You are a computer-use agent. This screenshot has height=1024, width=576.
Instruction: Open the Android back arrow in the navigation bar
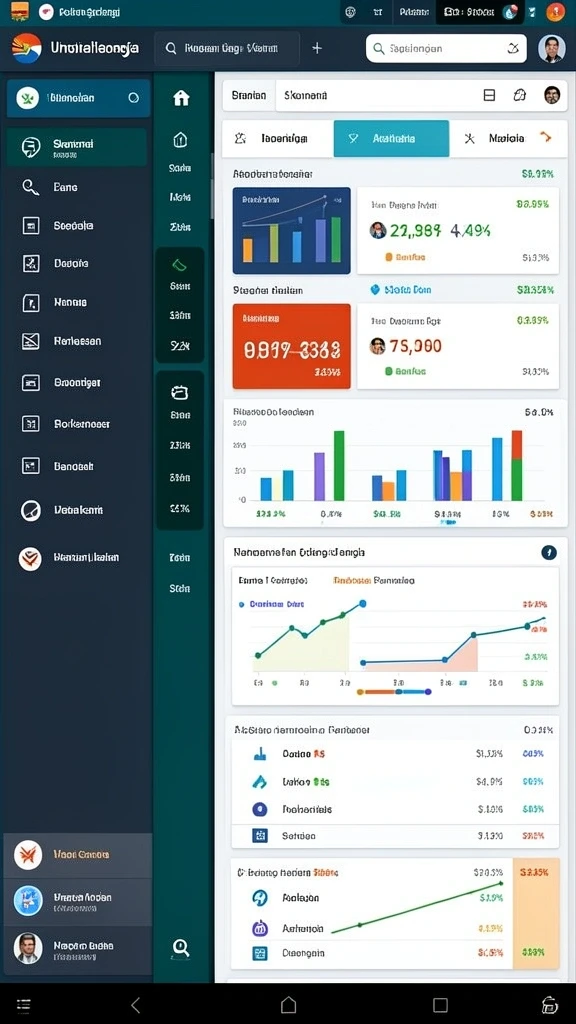[x=136, y=1004]
